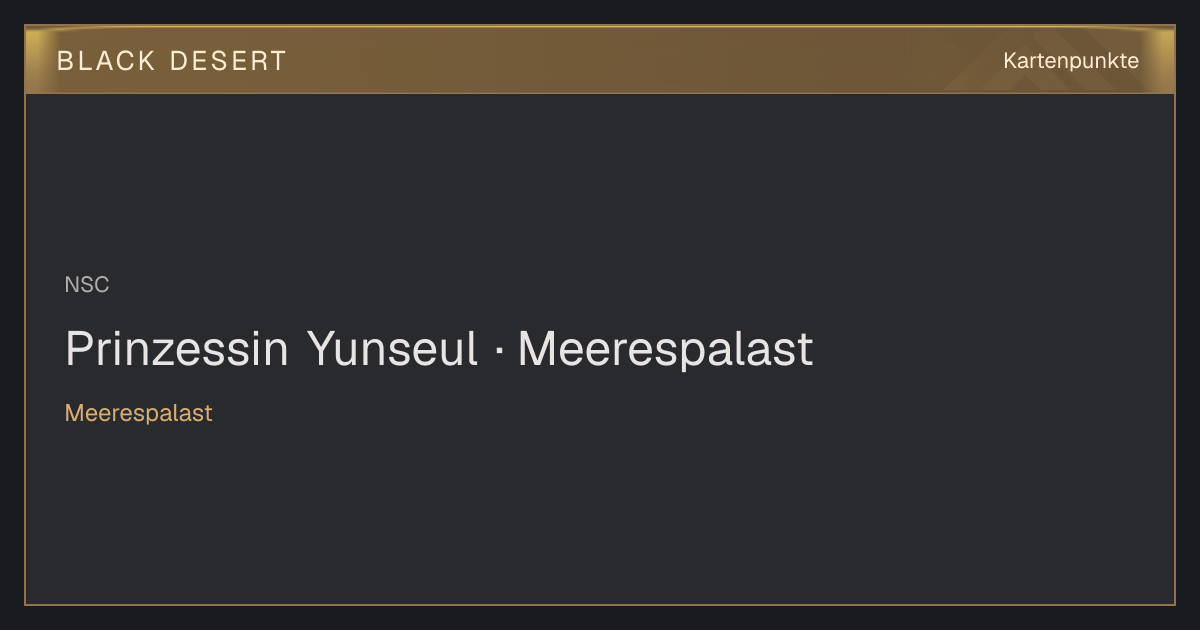The image size is (1200, 630).
Task: Select the NSC category label
Action: coord(87,285)
